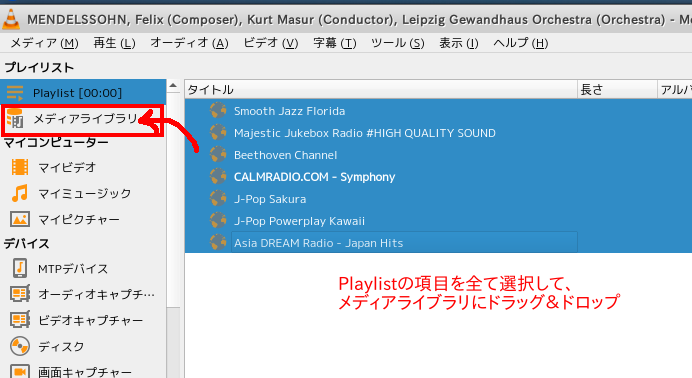Select Smooth Jazz Florida title
The width and height of the screenshot is (692, 378).
(x=290, y=111)
